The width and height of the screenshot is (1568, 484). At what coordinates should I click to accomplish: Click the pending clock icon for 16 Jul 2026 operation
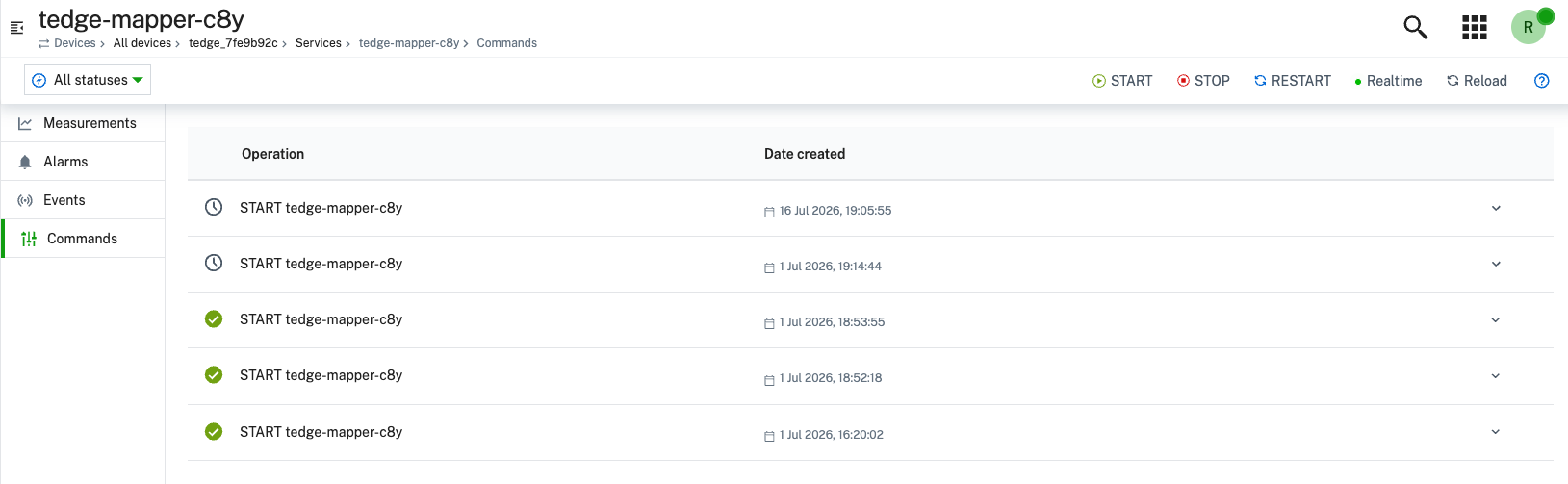214,207
